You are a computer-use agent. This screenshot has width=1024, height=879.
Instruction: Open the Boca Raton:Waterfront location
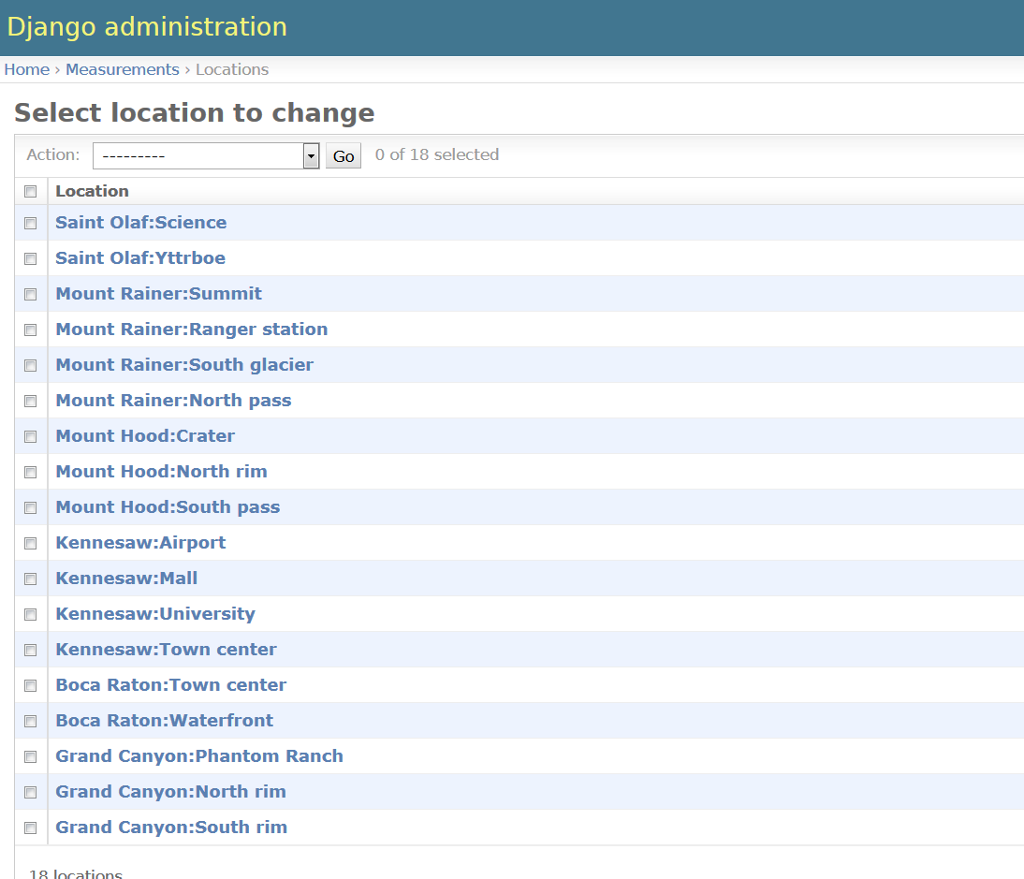pyautogui.click(x=165, y=721)
